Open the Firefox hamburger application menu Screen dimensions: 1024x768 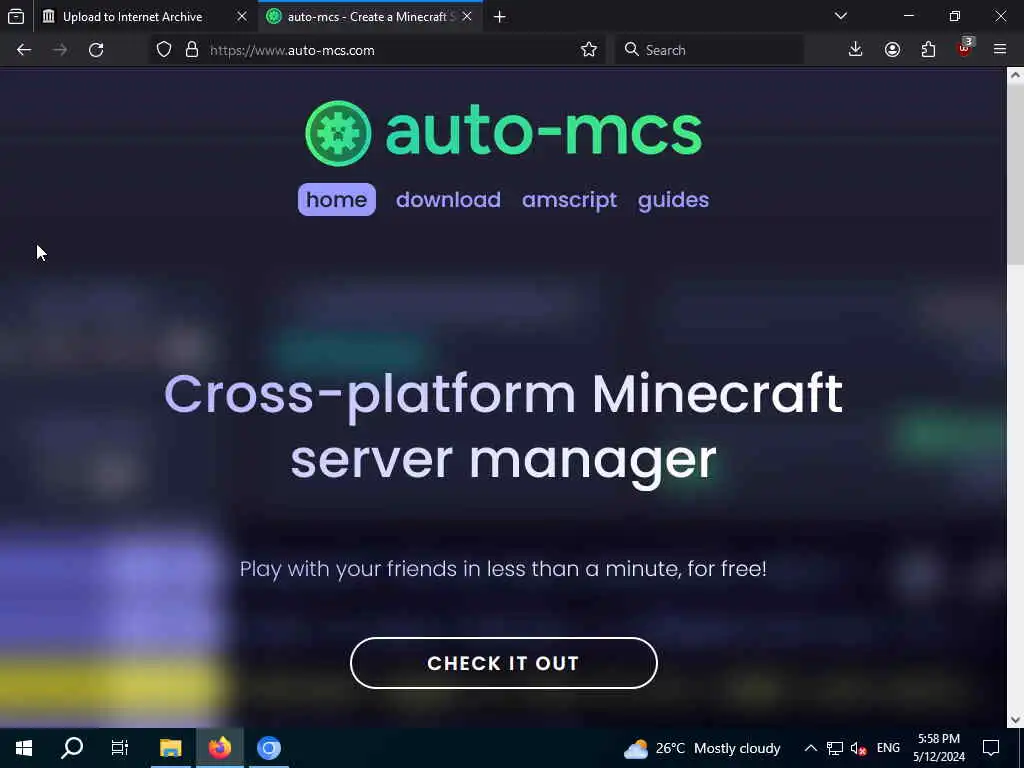(x=1000, y=50)
